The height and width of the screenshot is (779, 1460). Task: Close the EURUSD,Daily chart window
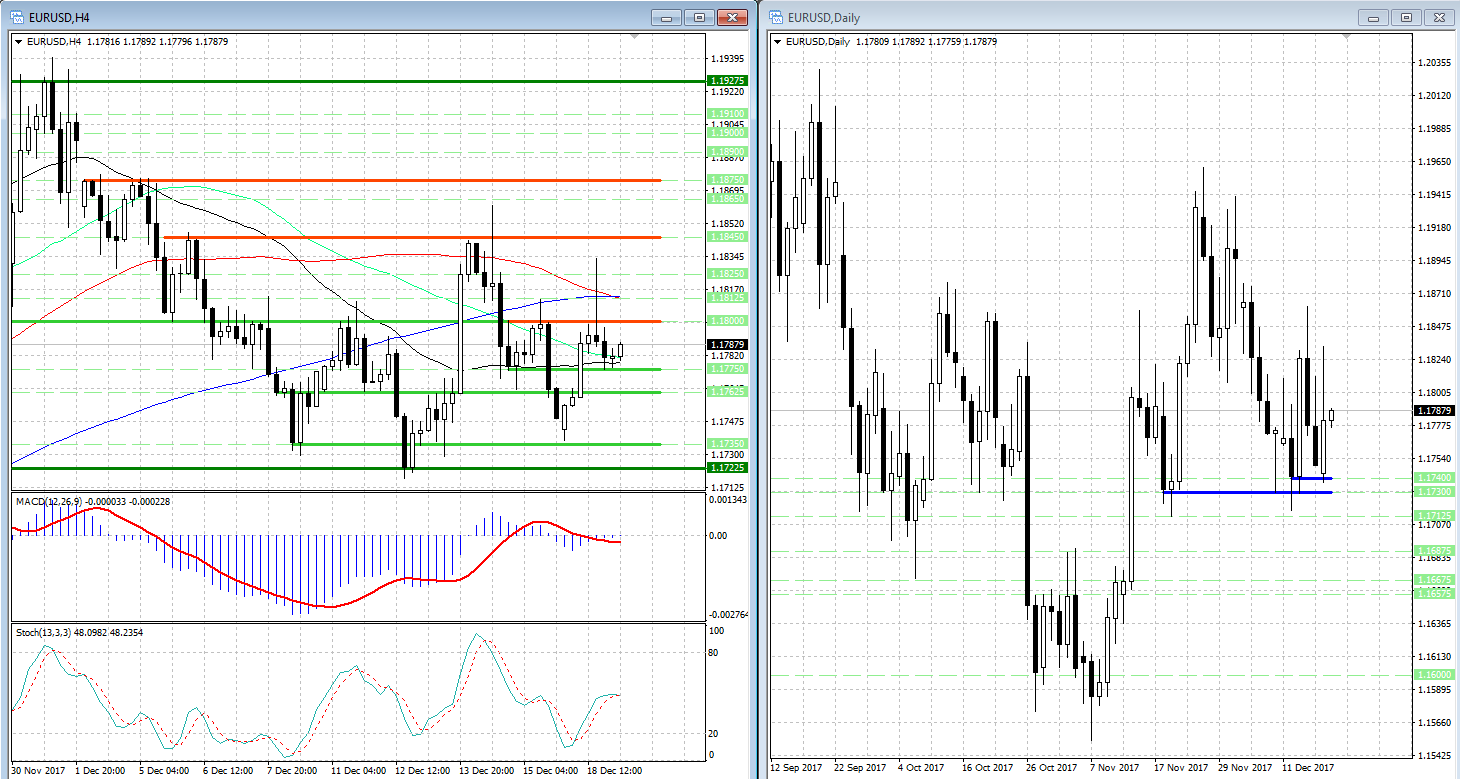click(x=1440, y=17)
